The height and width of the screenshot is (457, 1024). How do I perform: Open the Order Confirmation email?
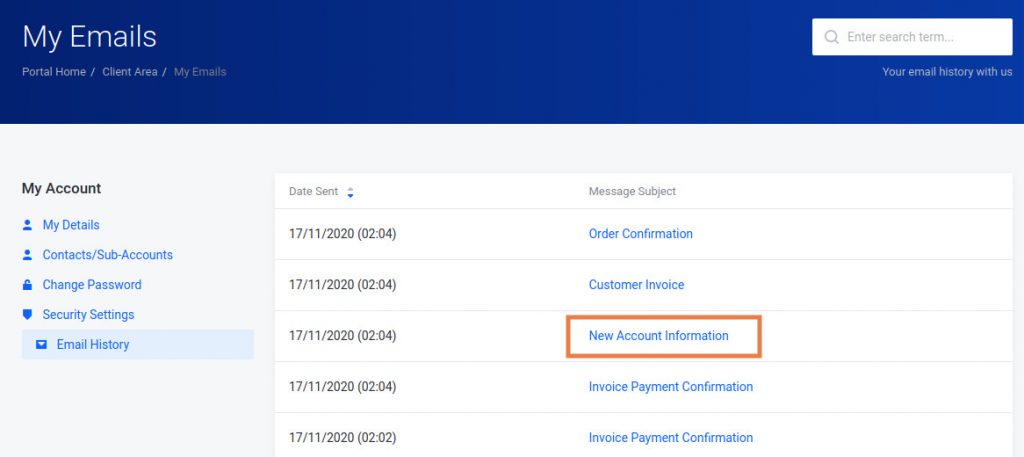click(x=641, y=234)
